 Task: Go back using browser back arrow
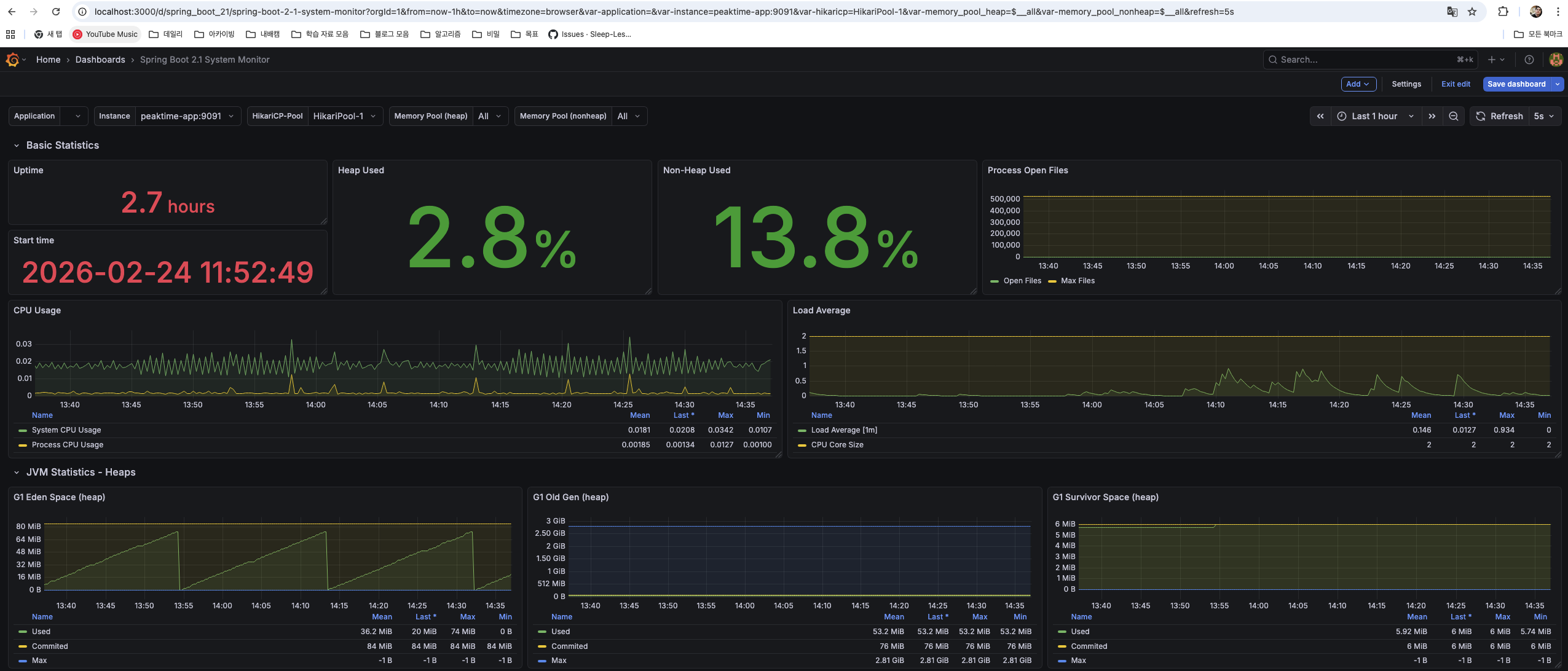click(x=12, y=12)
